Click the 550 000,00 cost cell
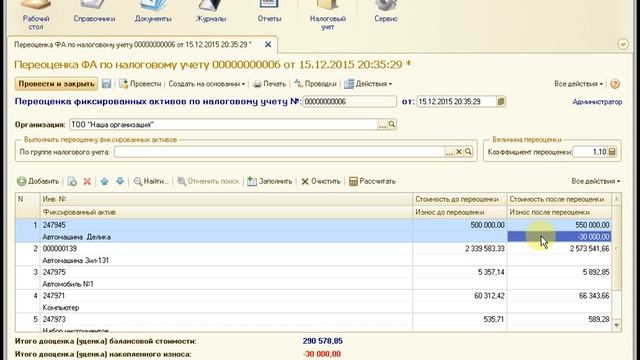Image resolution: width=640 pixels, height=360 pixels. 559,225
